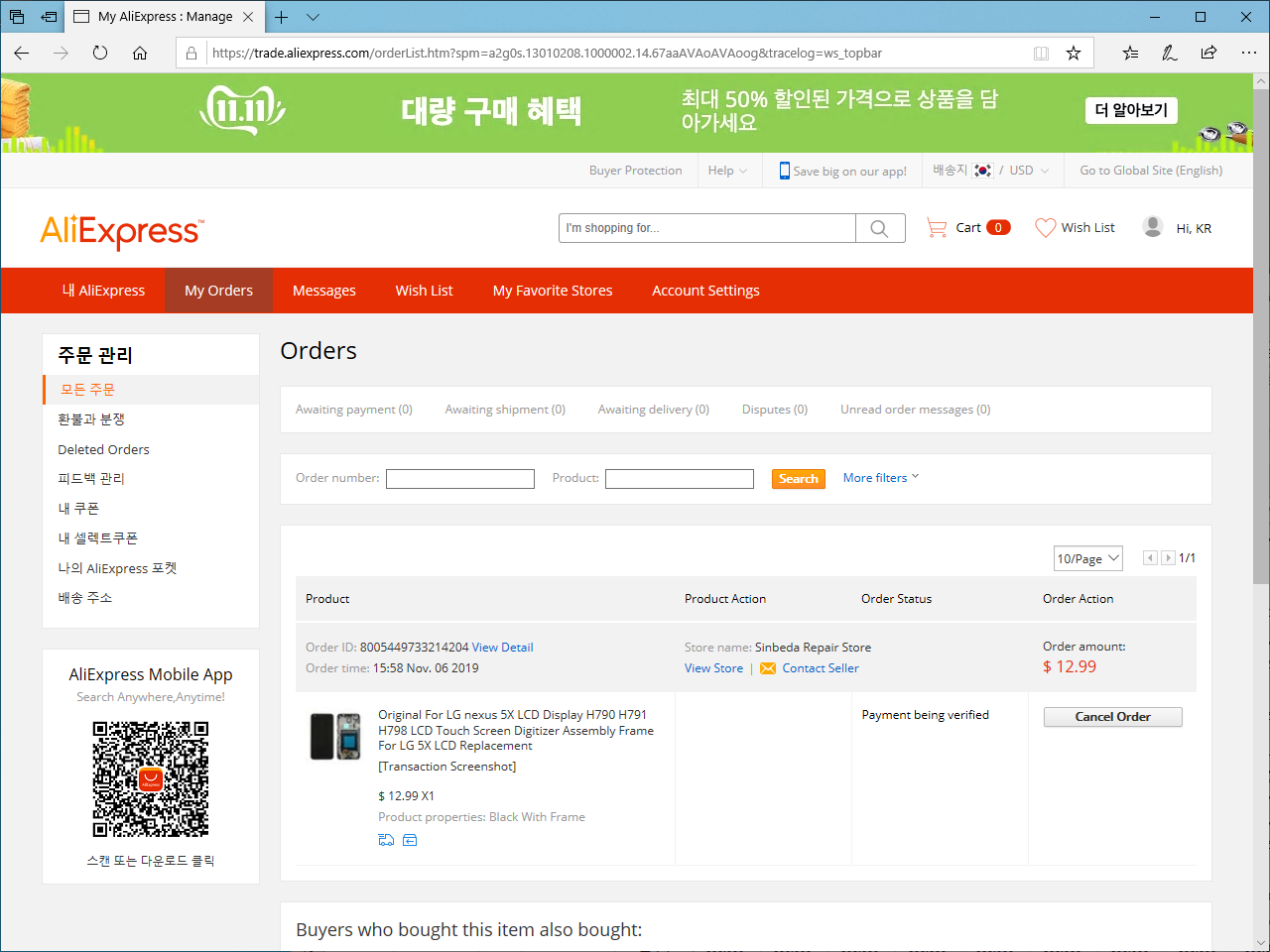Go back in the browser
This screenshot has height=952, width=1270.
[x=22, y=53]
